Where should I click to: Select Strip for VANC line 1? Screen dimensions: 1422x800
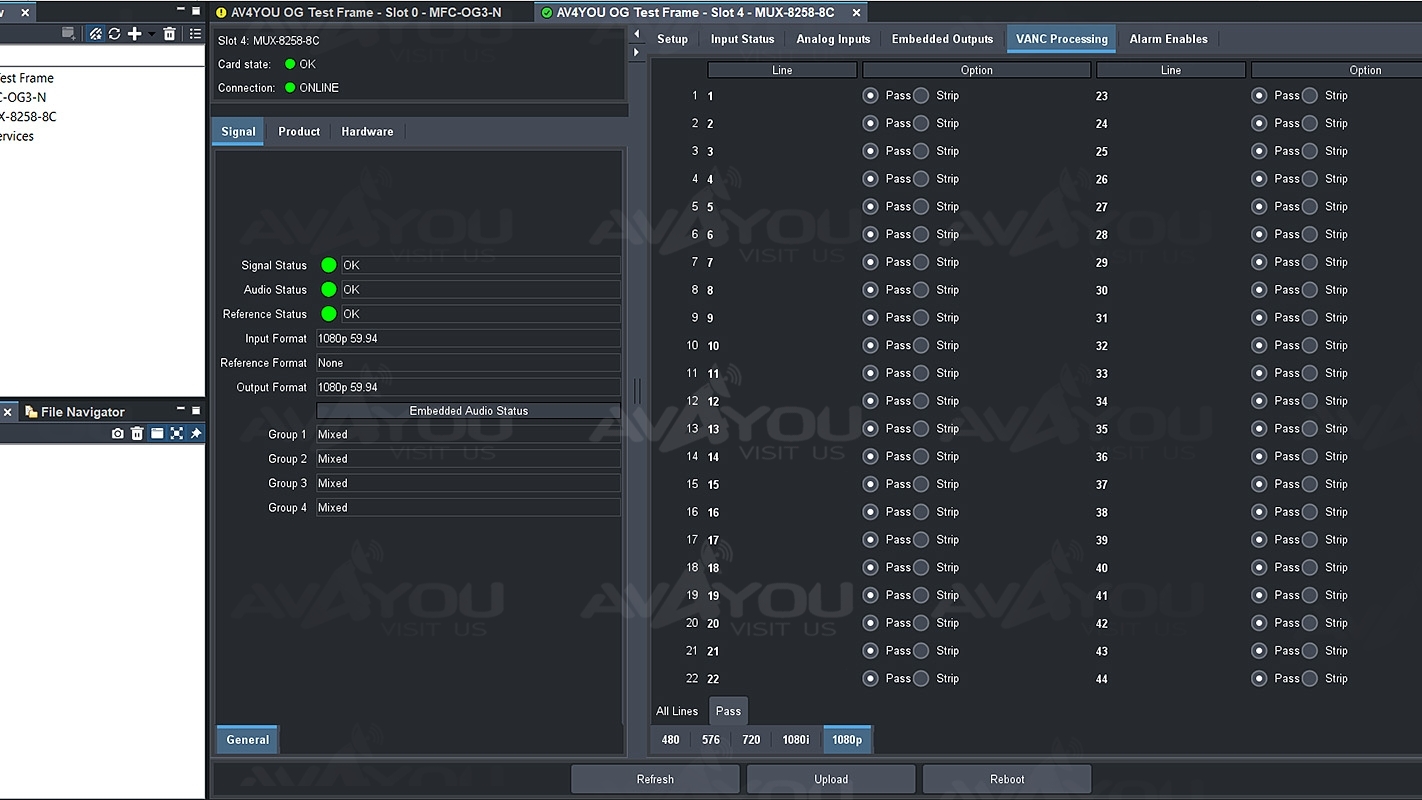(x=921, y=96)
